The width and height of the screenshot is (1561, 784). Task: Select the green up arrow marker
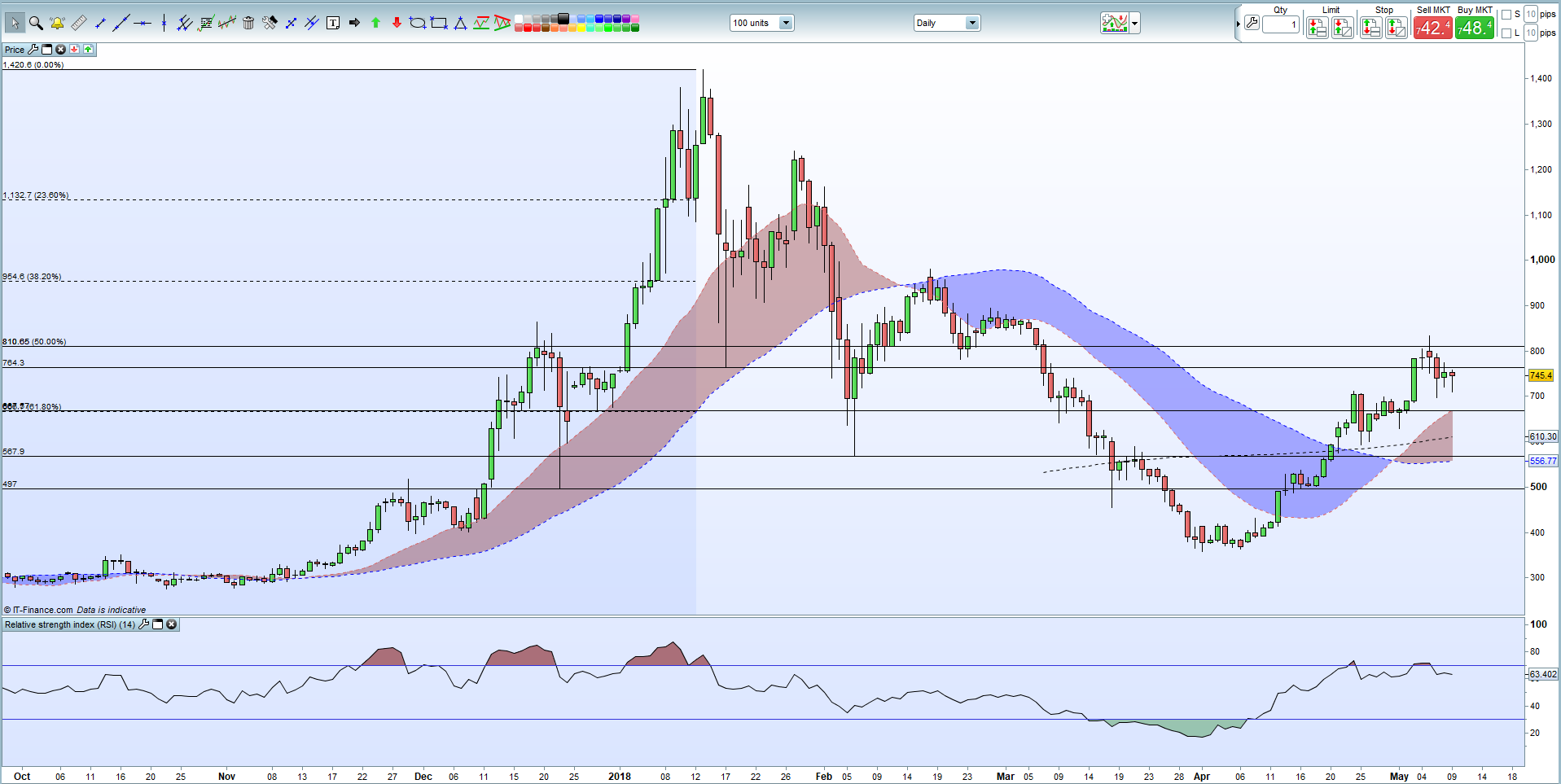coord(375,23)
